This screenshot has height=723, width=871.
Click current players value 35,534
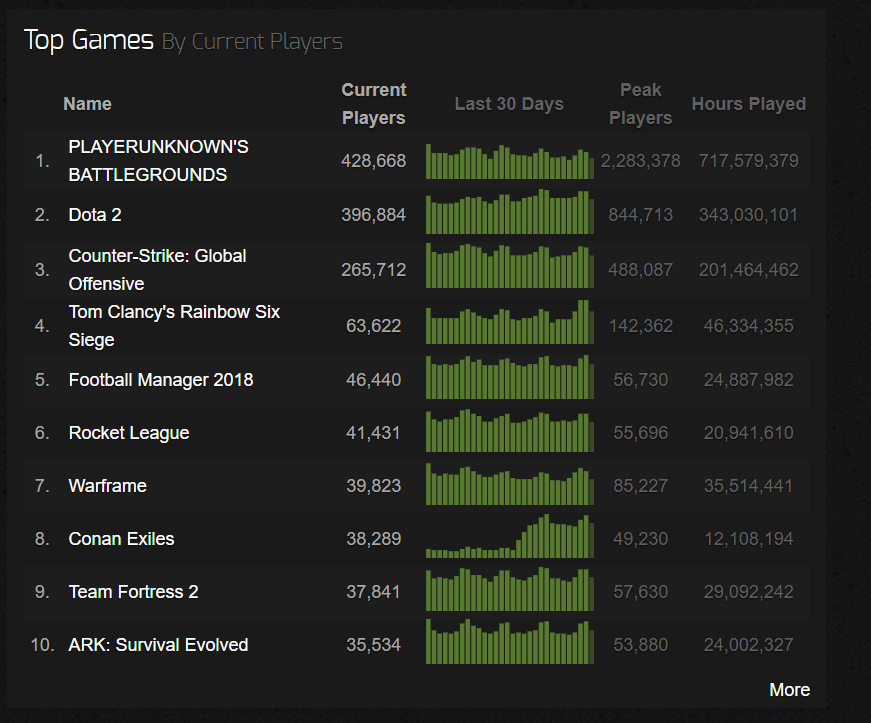click(374, 645)
